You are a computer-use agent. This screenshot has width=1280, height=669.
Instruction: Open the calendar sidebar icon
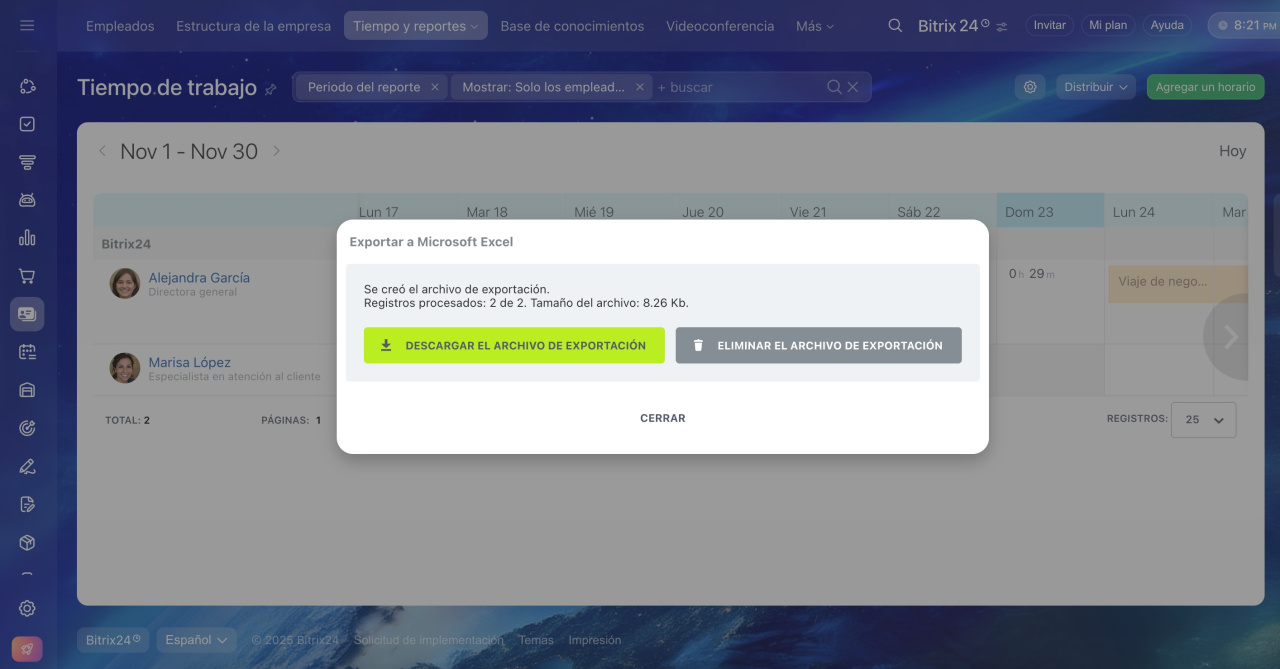[27, 352]
